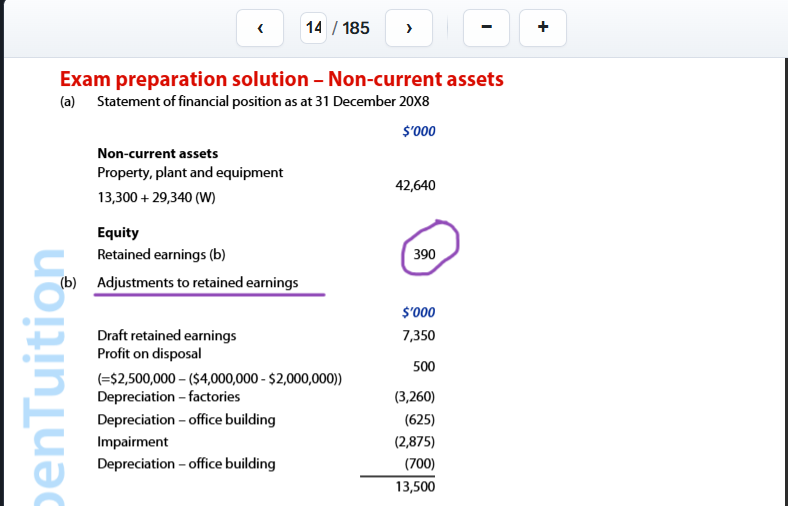
Task: Click 'Retained earnings (b)' line
Action: 161,255
